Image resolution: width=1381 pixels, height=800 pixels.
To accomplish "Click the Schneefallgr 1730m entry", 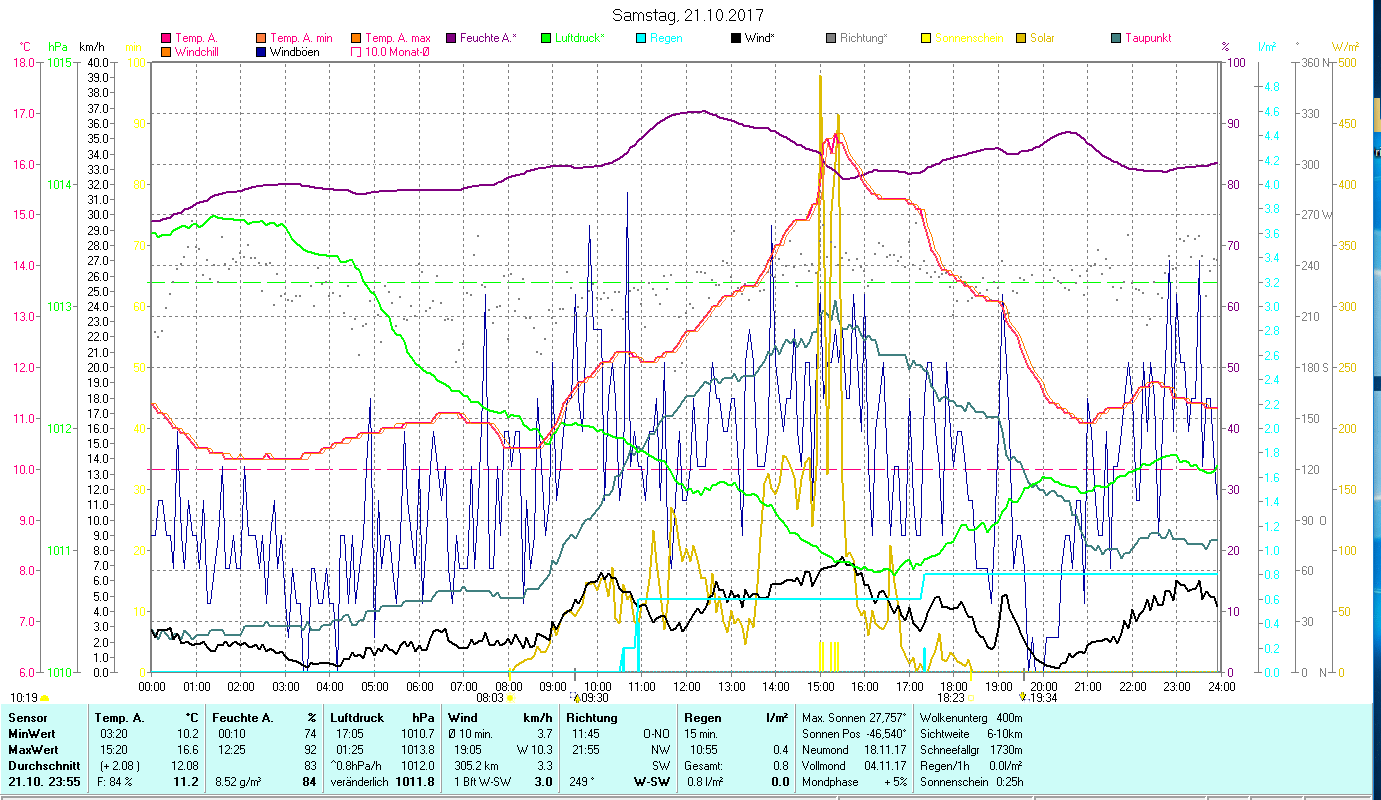I will [x=970, y=750].
